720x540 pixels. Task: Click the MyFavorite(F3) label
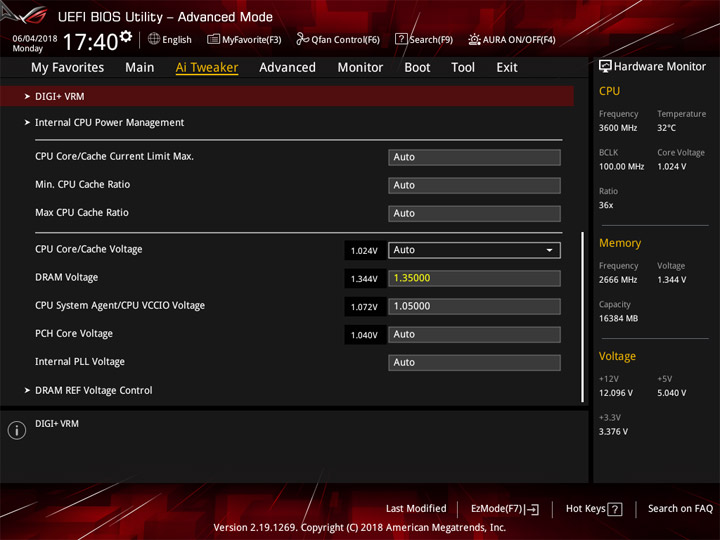(x=252, y=39)
